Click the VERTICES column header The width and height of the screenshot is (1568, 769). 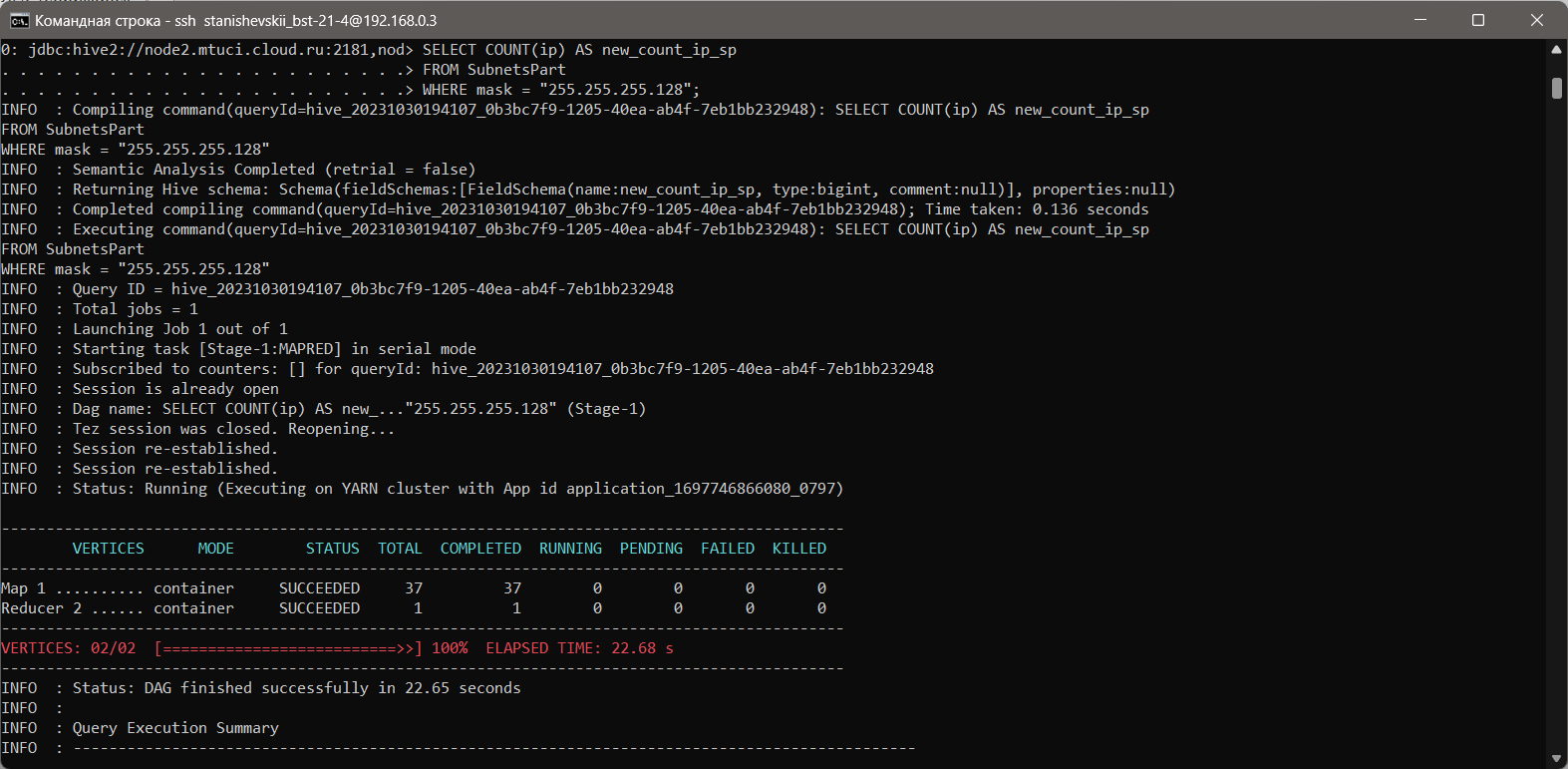coord(108,549)
